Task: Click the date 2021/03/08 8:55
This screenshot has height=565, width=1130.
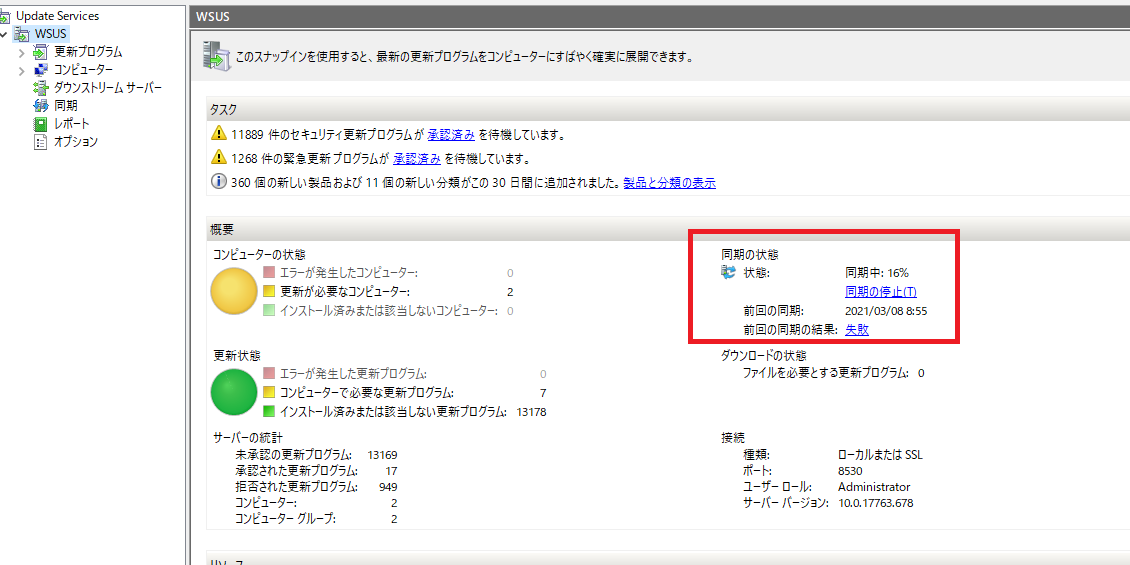Action: pos(885,311)
